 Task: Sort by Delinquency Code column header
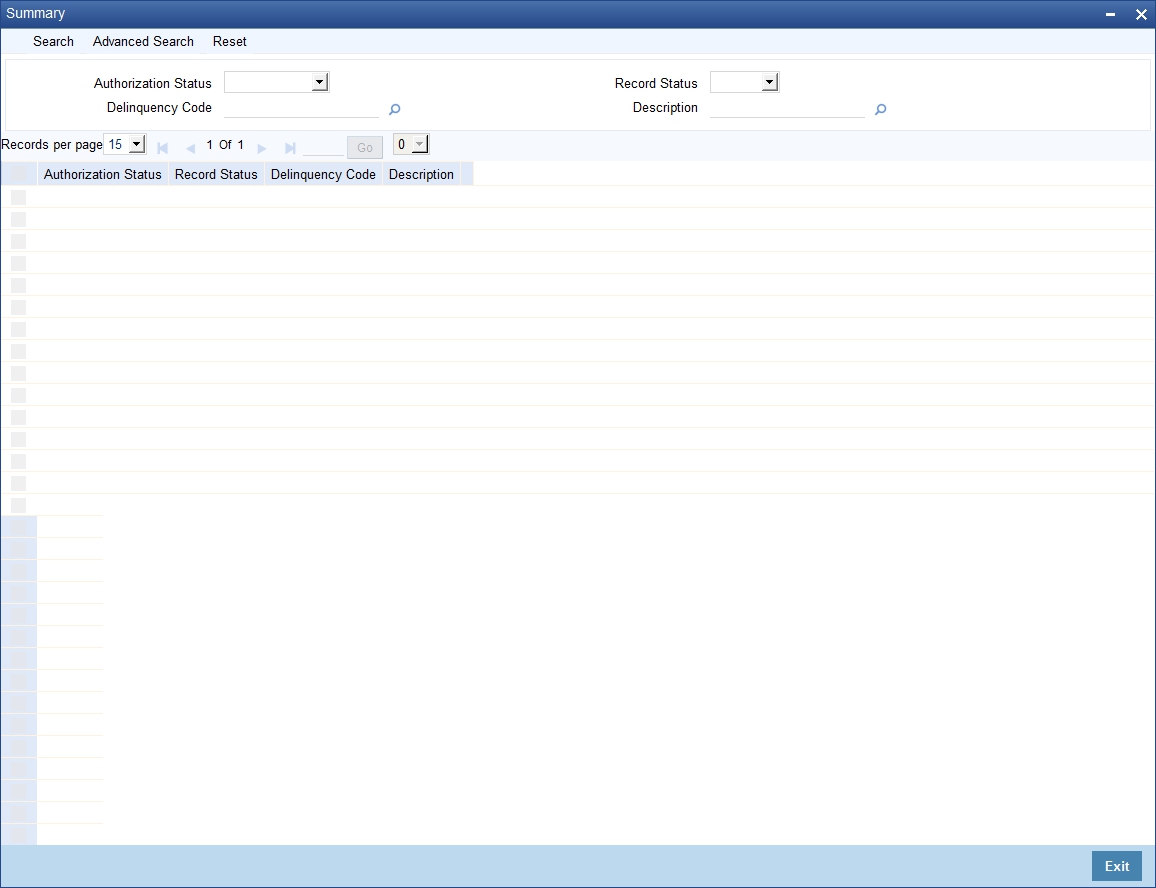point(323,174)
